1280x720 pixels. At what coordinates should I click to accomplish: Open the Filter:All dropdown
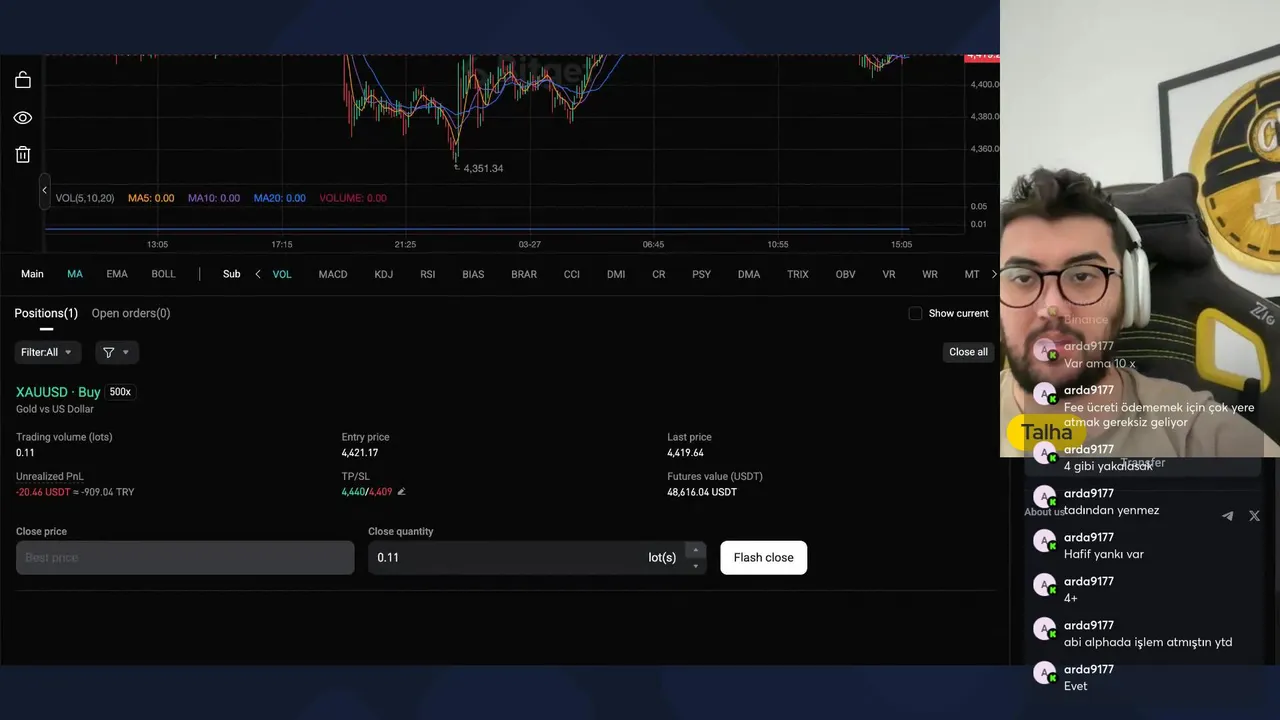(x=47, y=352)
